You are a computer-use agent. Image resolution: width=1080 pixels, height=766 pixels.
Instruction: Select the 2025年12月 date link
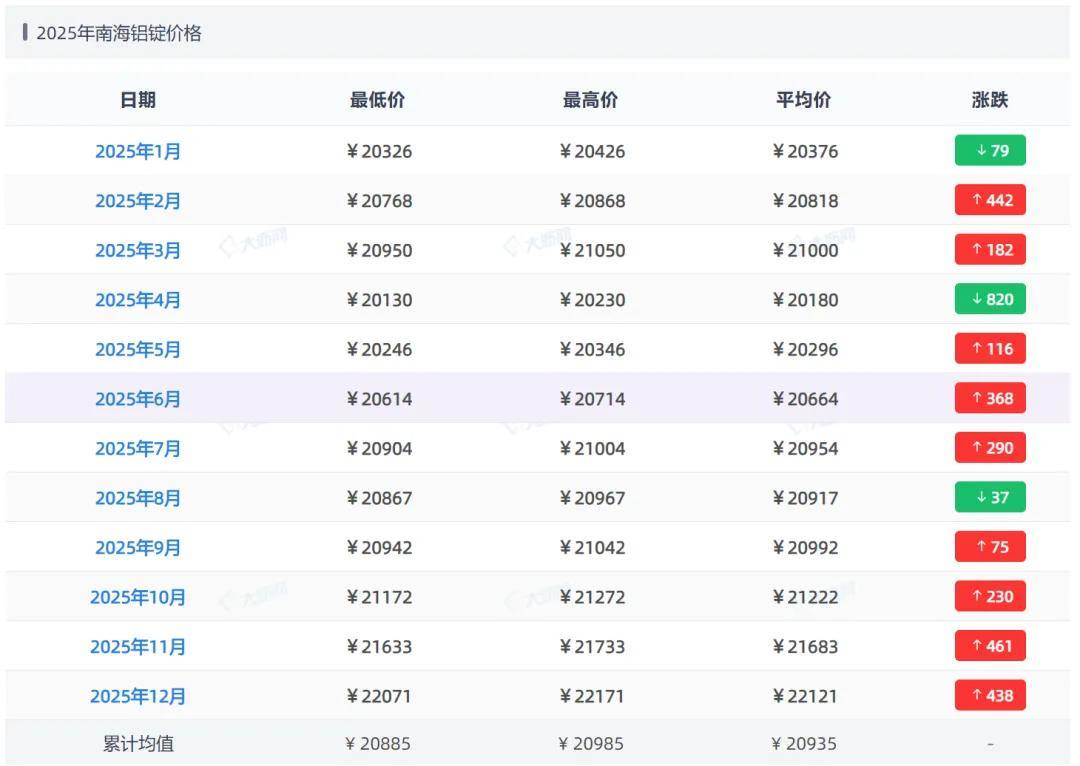click(138, 696)
